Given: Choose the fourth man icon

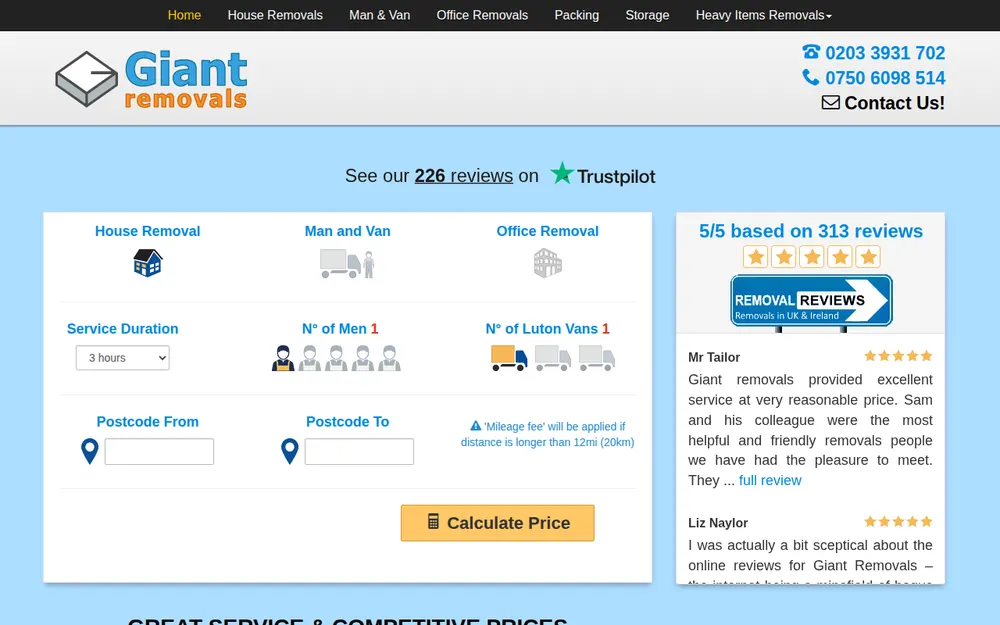Looking at the screenshot, I should tap(363, 358).
